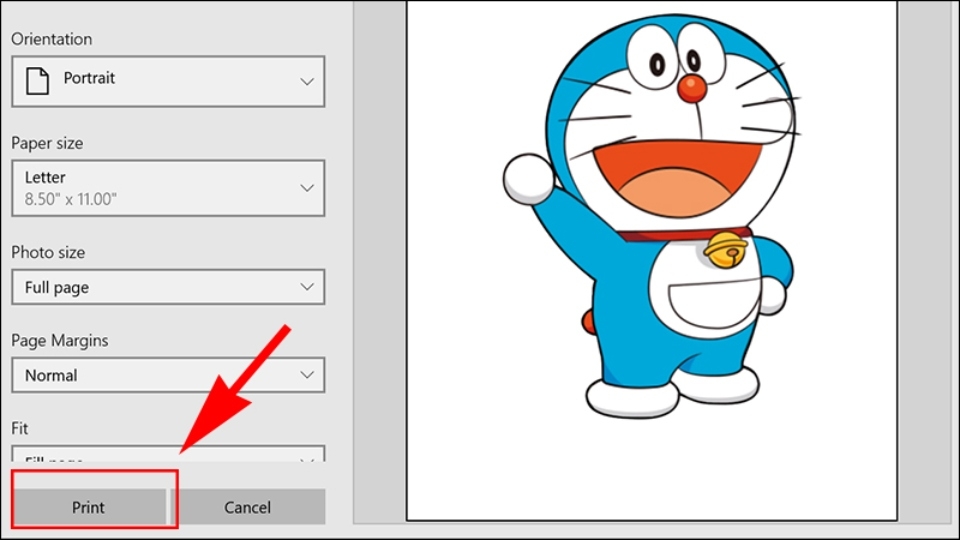Image resolution: width=960 pixels, height=540 pixels.
Task: Open the Page Margins Normal dropdown
Action: point(168,375)
